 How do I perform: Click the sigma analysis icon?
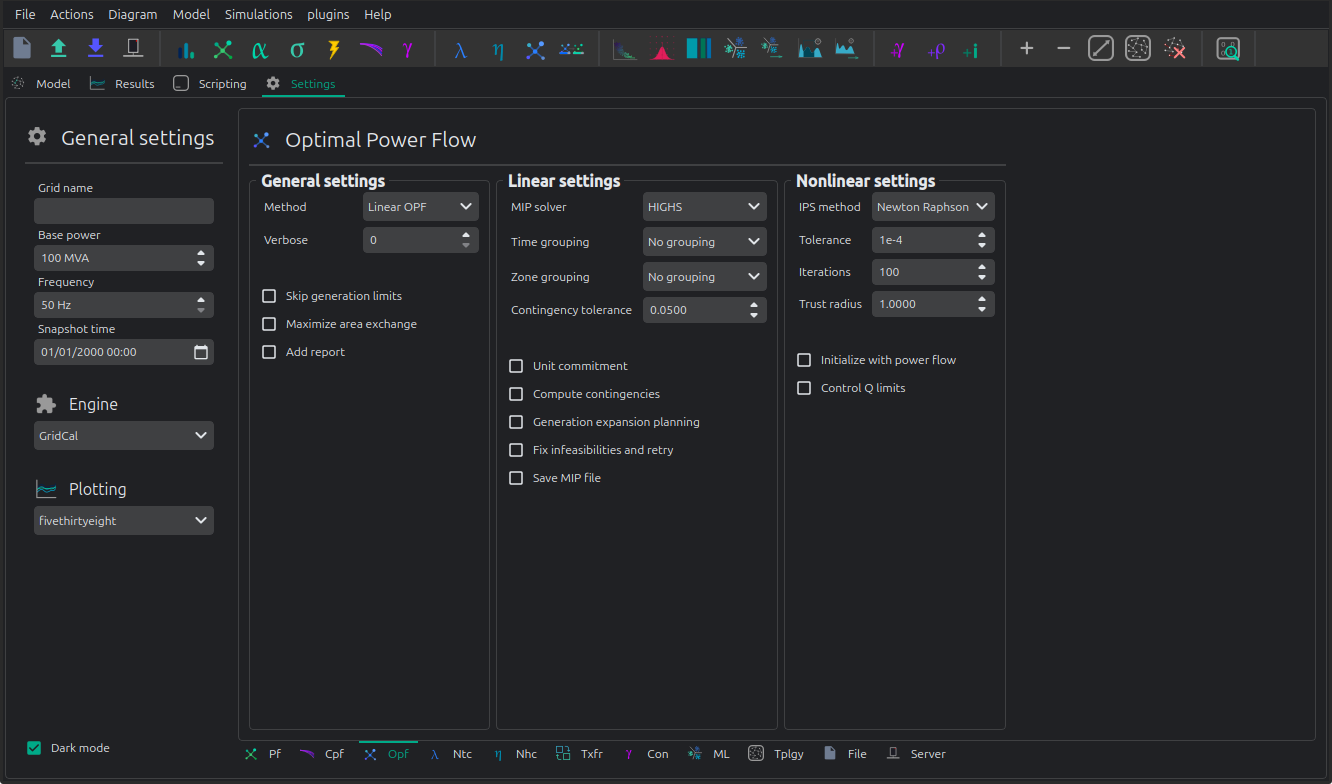tap(296, 48)
